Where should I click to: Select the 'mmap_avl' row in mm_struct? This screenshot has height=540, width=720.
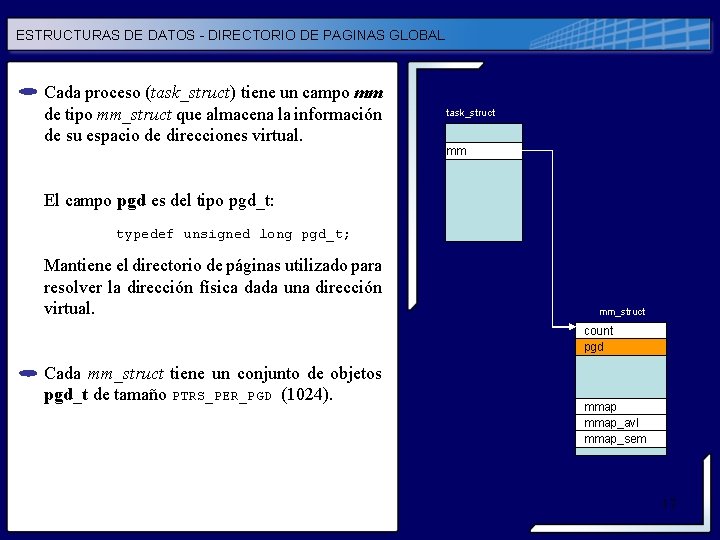[621, 423]
